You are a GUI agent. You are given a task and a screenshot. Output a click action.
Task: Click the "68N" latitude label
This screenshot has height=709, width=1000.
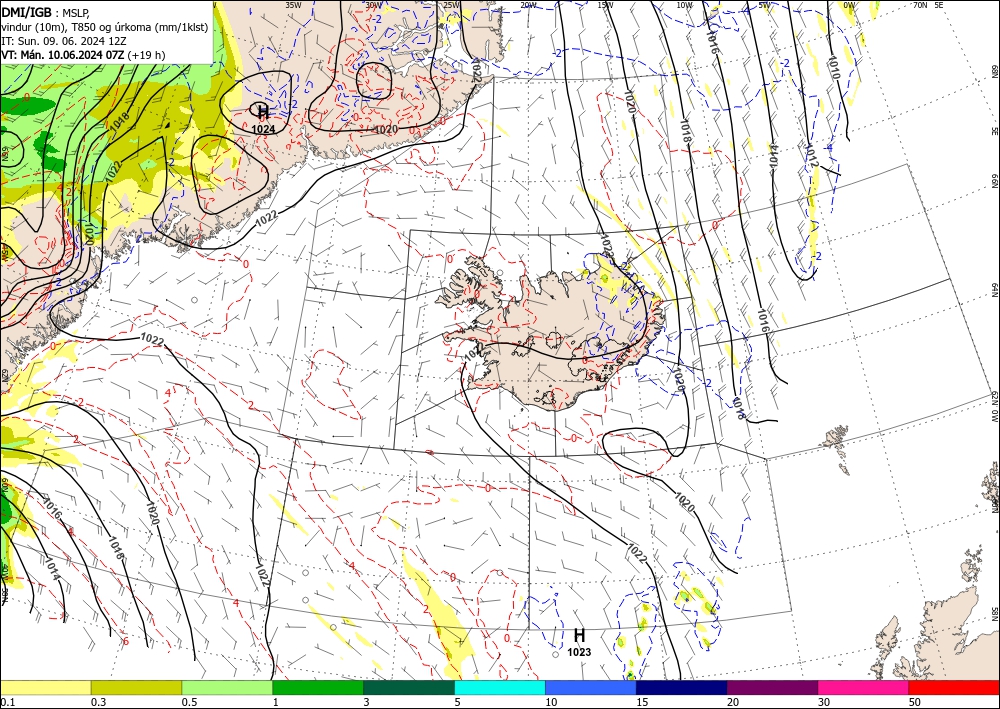pyautogui.click(x=994, y=71)
